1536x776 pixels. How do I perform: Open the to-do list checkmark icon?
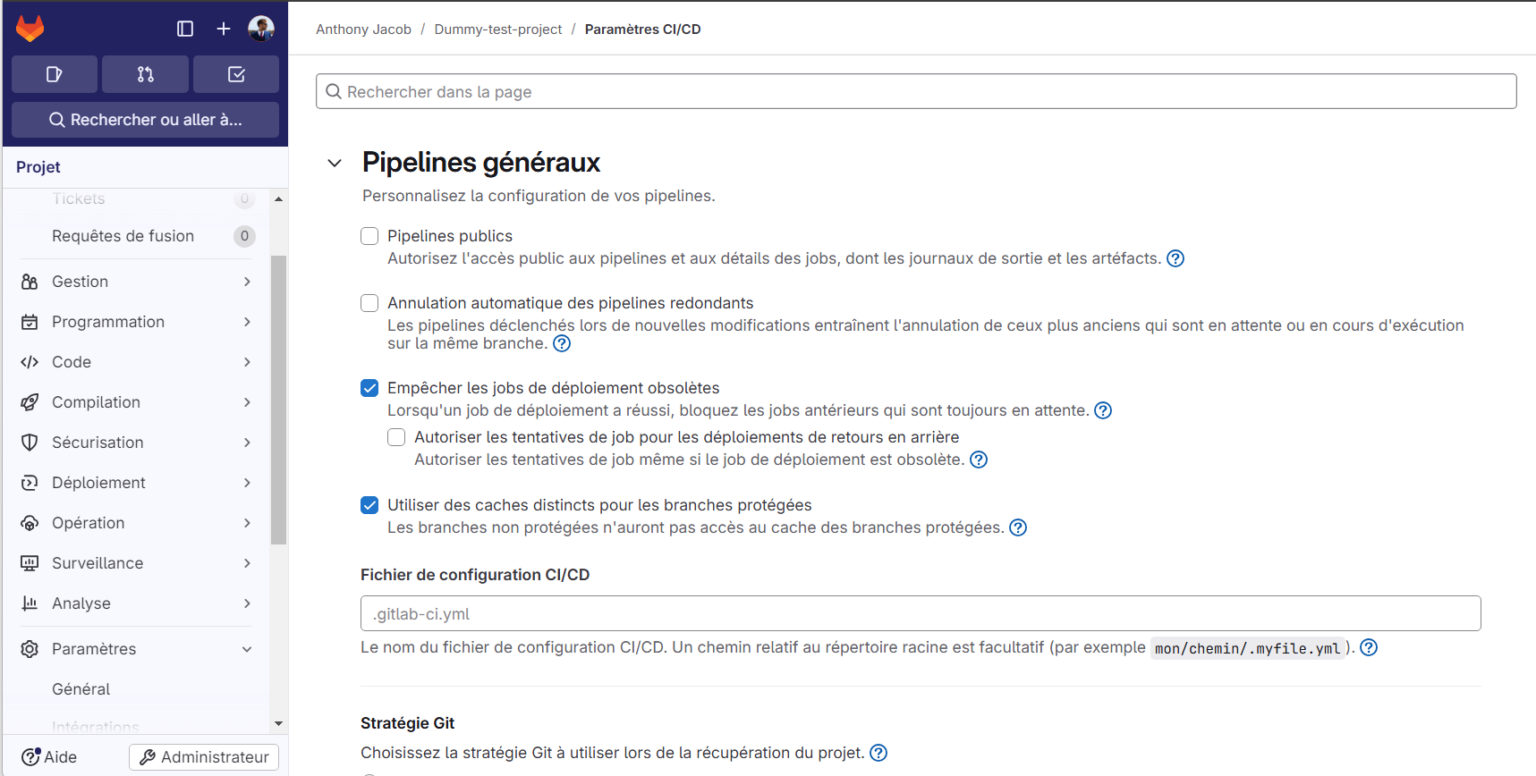click(236, 73)
